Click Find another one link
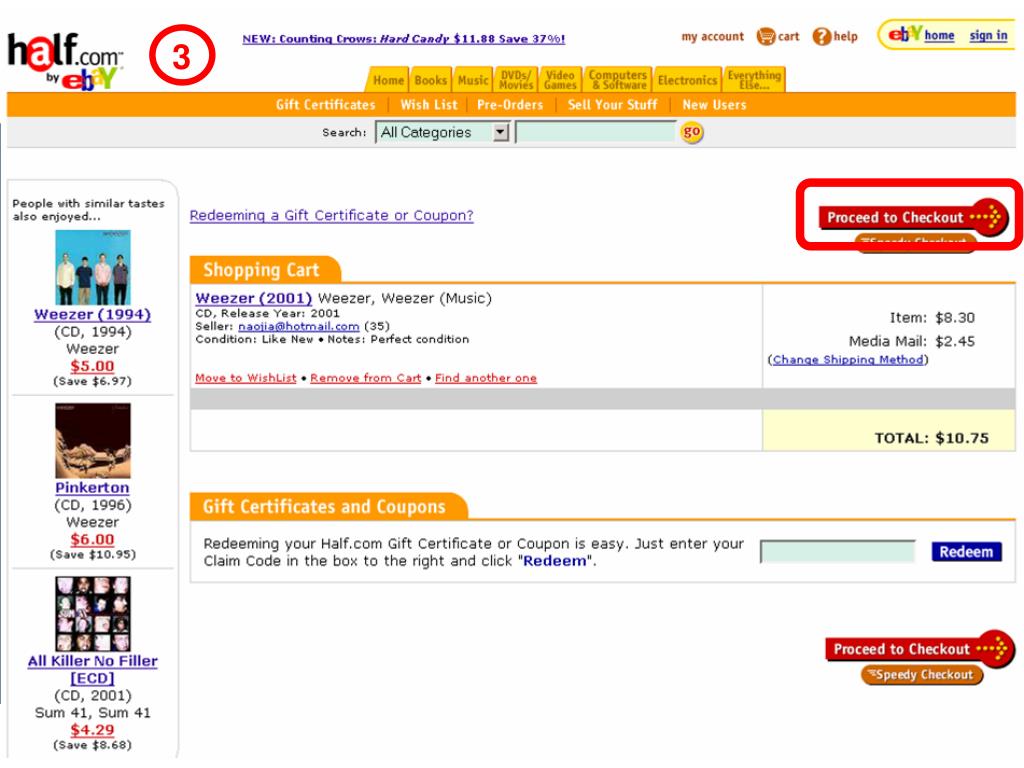 click(x=486, y=378)
